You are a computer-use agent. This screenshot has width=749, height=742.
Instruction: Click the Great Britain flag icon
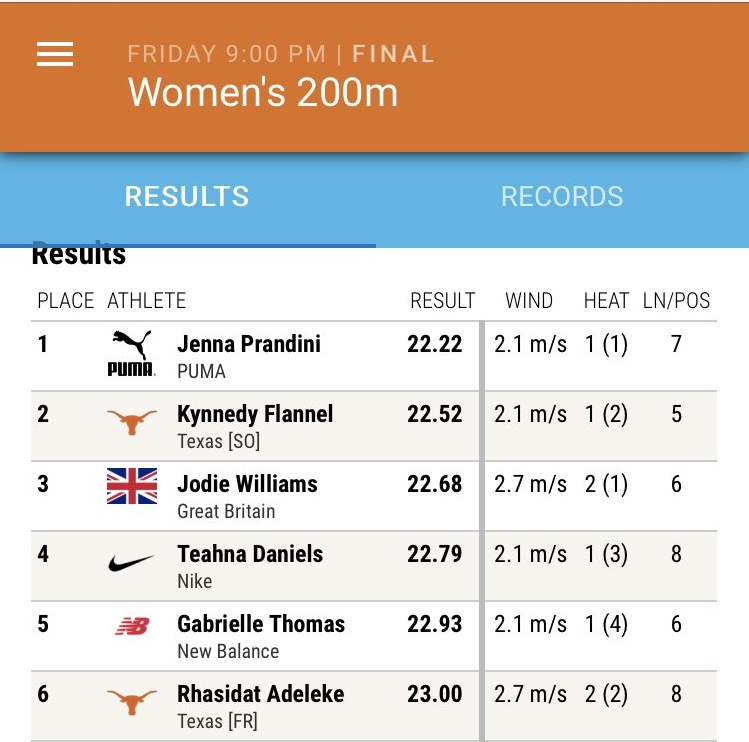[x=132, y=486]
